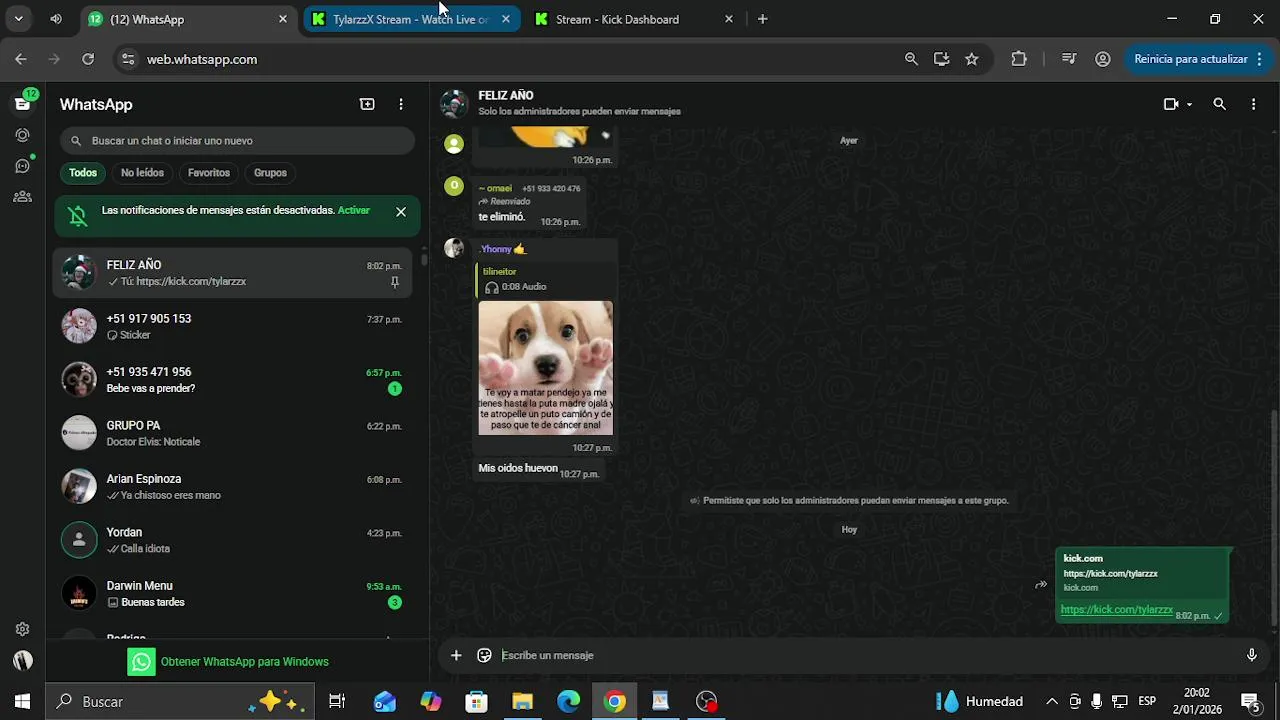The width and height of the screenshot is (1280, 720).
Task: Start a new chat with plus icon
Action: pyautogui.click(x=367, y=104)
